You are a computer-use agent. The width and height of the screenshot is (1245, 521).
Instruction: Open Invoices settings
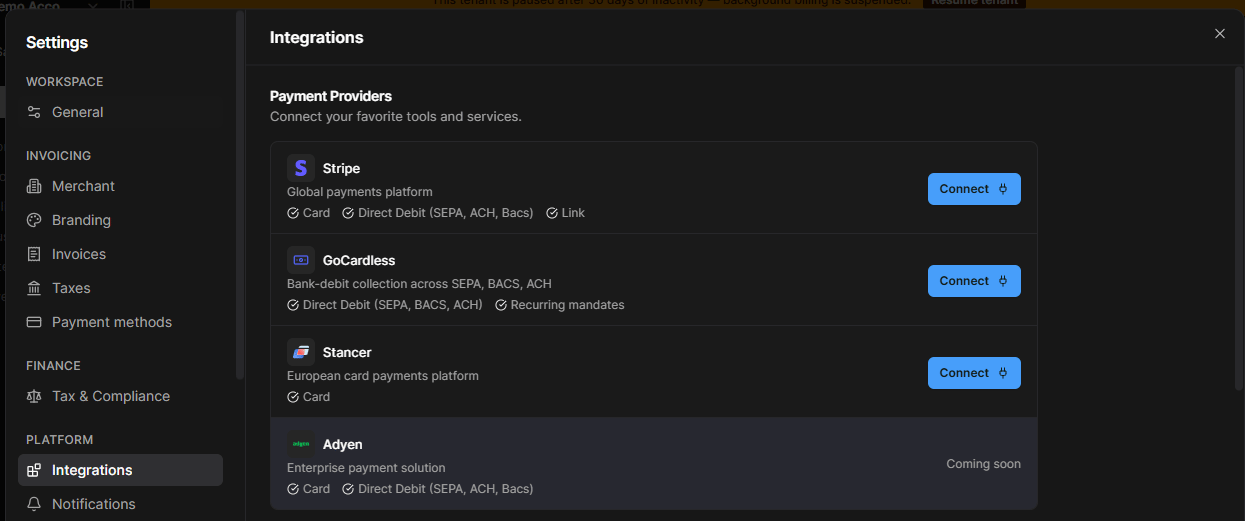click(x=120, y=254)
